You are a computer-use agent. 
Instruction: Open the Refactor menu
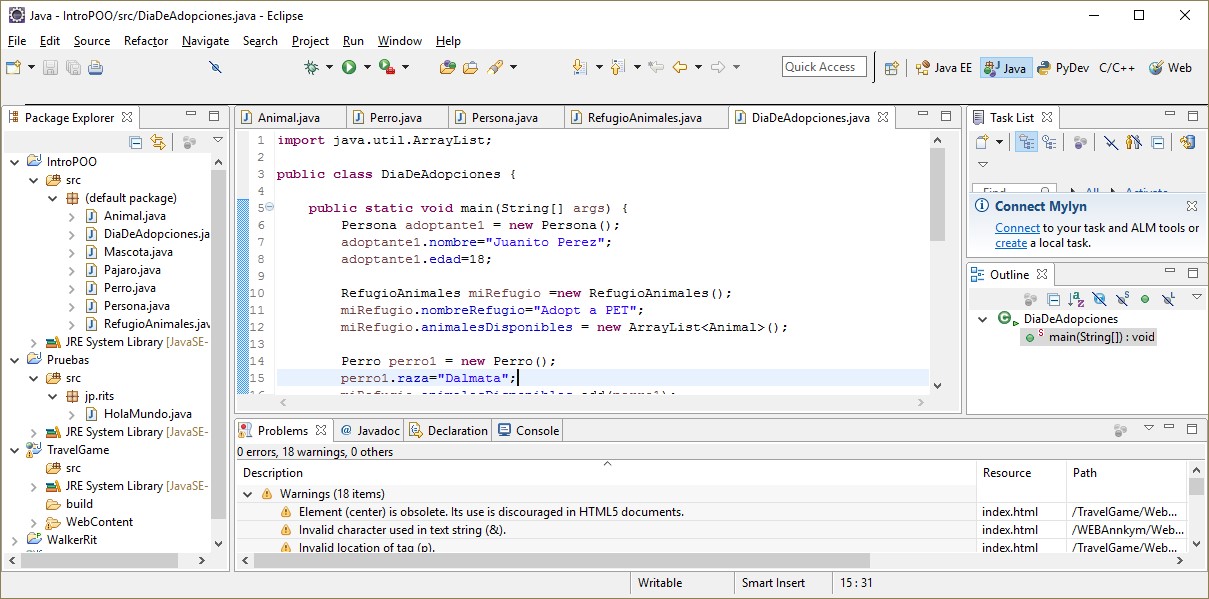(146, 41)
